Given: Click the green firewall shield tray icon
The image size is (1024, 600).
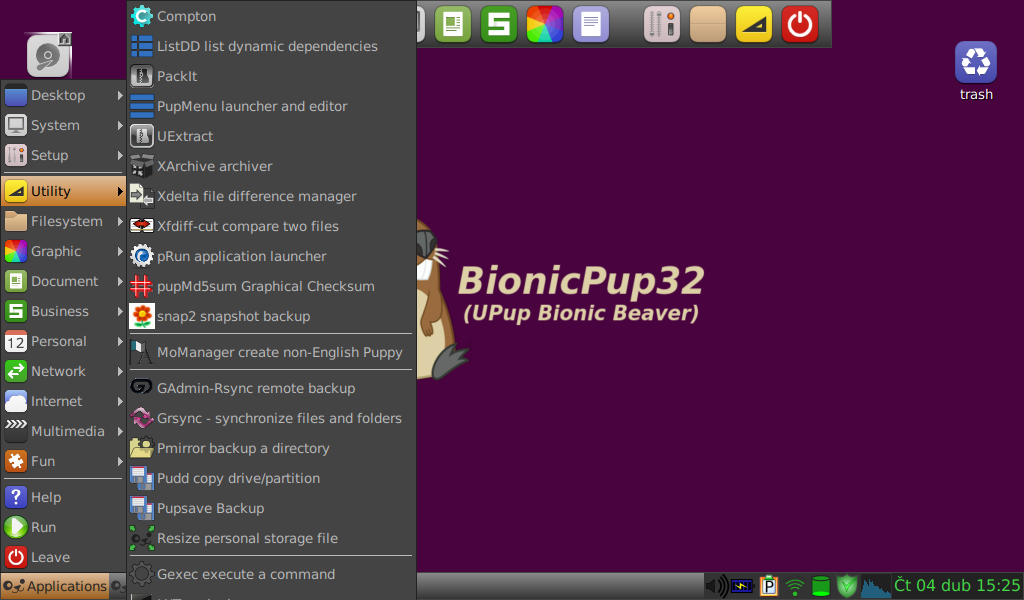Looking at the screenshot, I should point(847,586).
